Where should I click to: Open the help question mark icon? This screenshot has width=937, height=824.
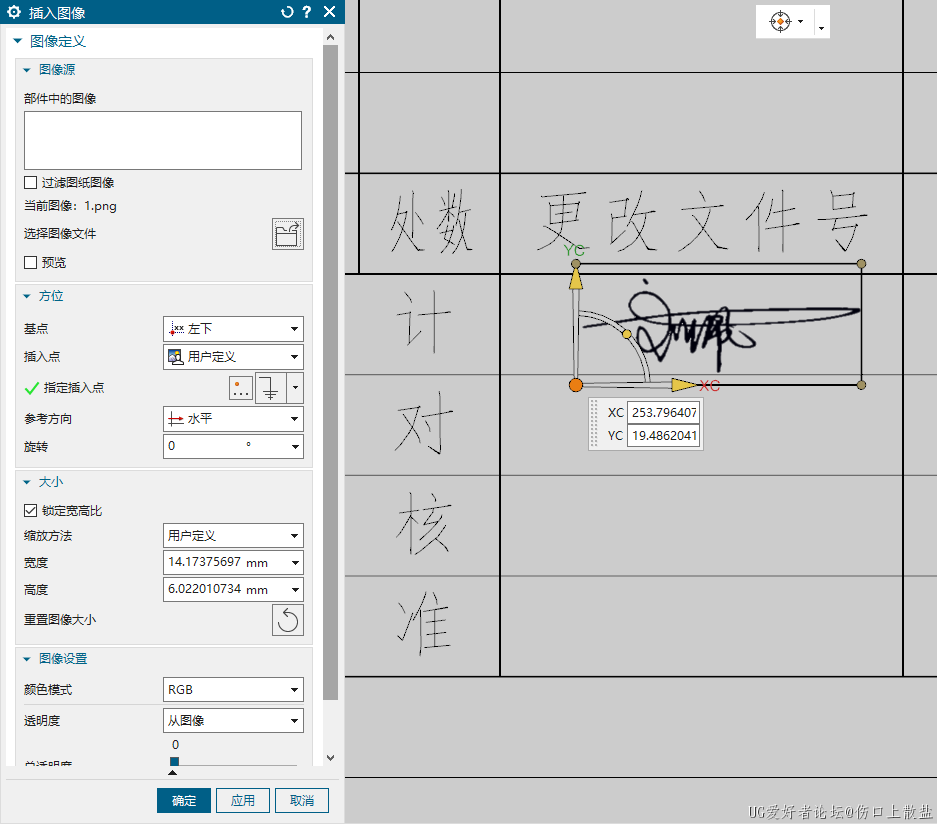pyautogui.click(x=307, y=12)
